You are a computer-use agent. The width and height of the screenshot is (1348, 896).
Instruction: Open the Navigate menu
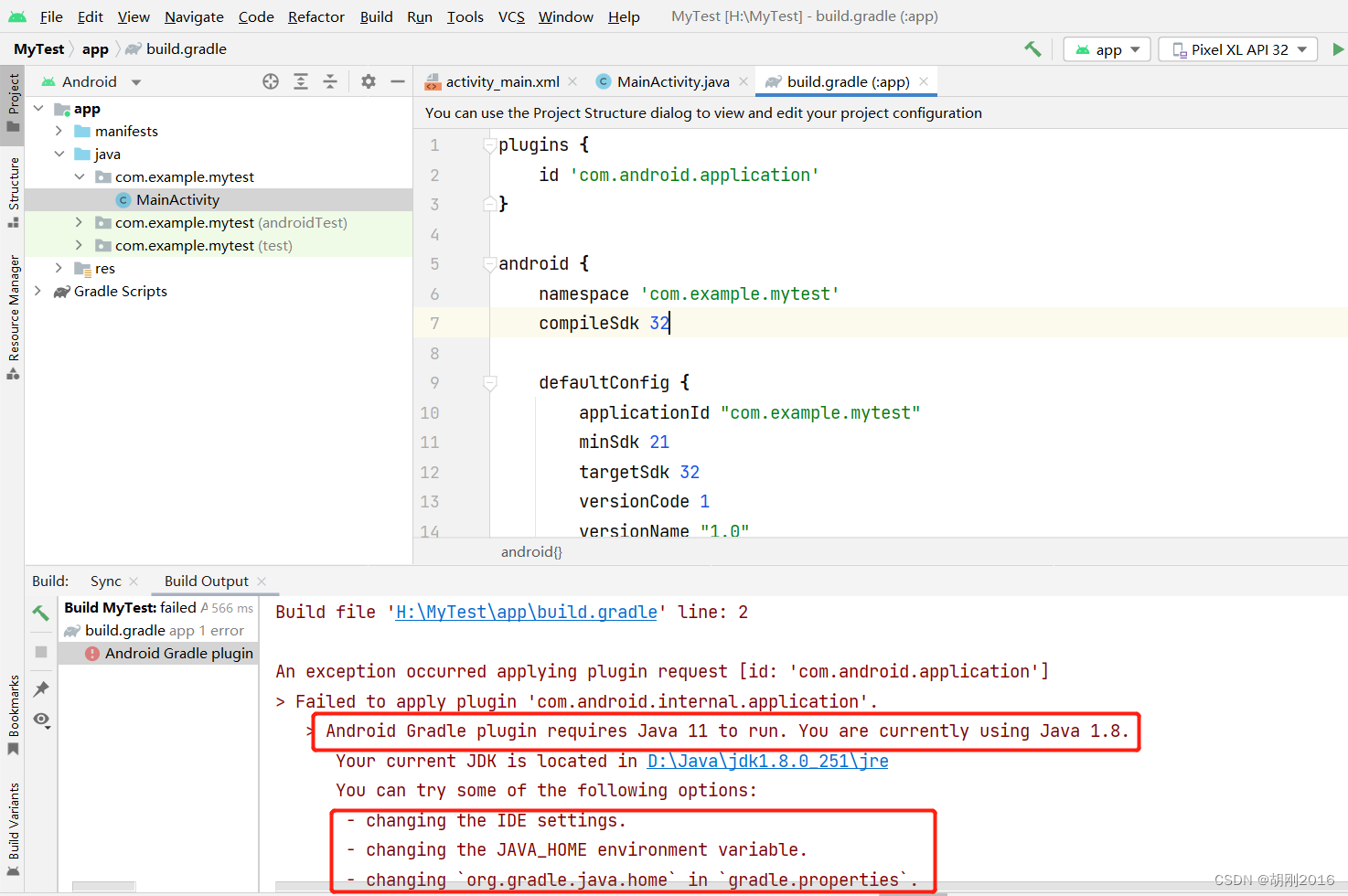(x=194, y=16)
